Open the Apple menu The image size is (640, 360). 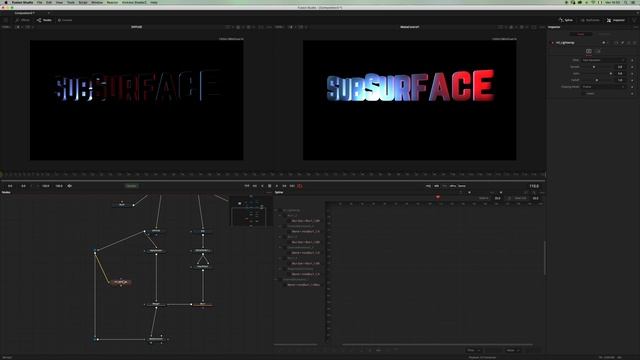pyautogui.click(x=6, y=2)
